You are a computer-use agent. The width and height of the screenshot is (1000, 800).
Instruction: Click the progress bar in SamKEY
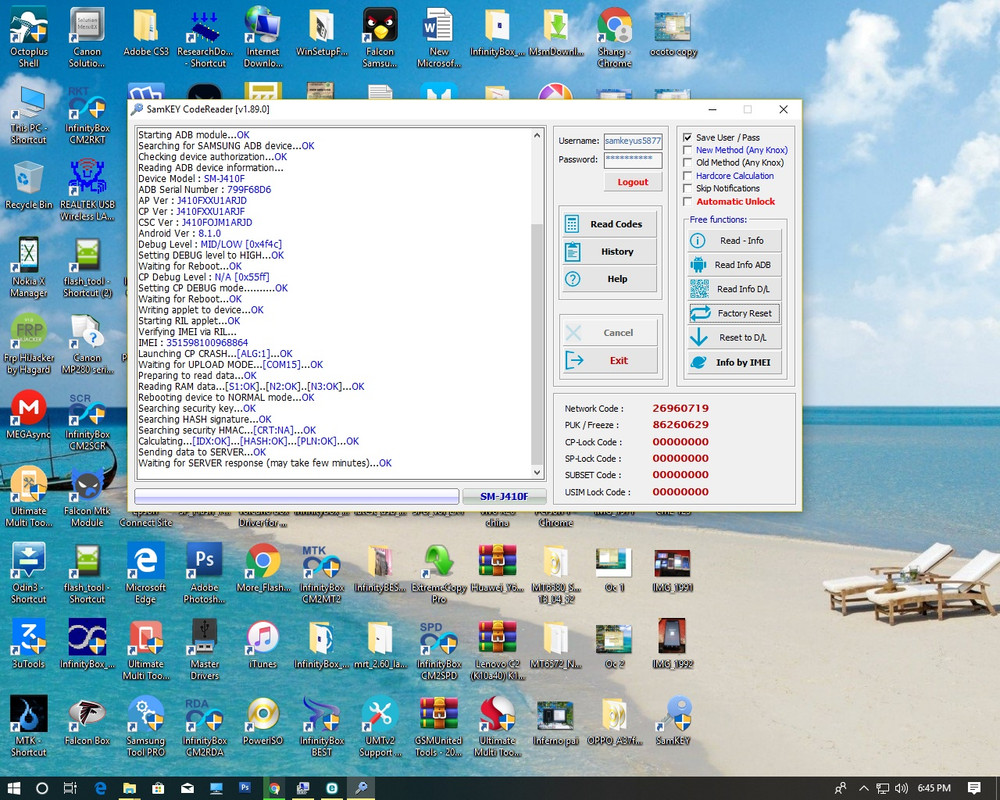(x=297, y=496)
